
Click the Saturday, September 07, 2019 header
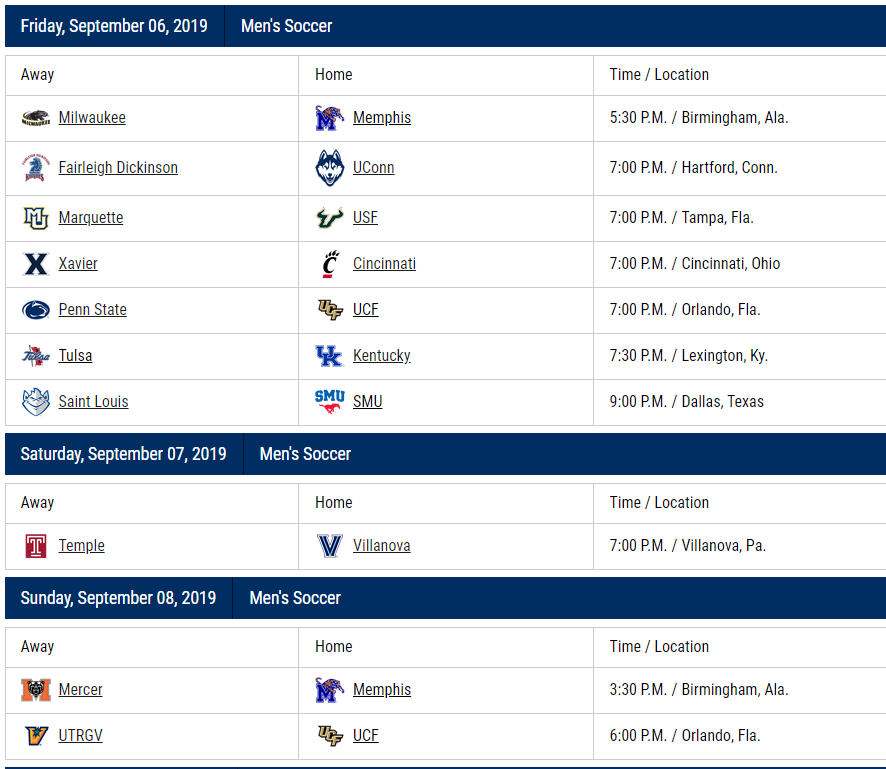tap(123, 454)
